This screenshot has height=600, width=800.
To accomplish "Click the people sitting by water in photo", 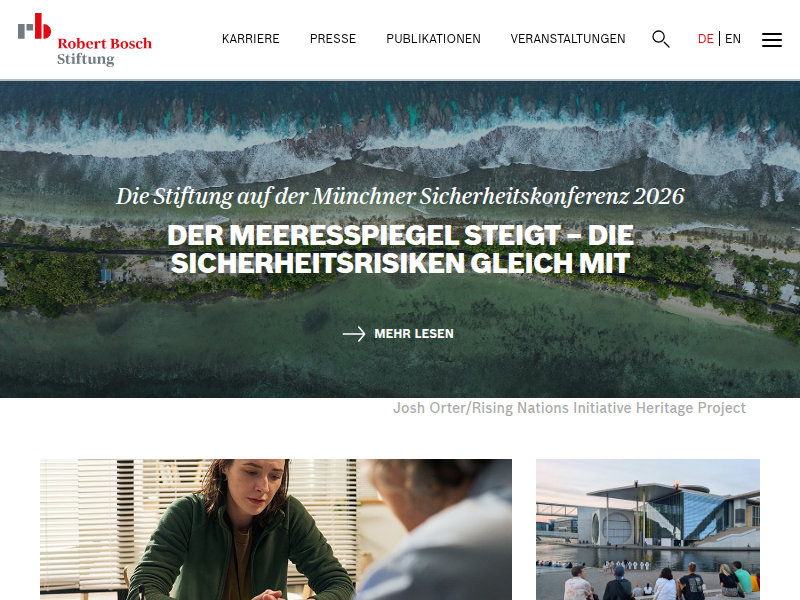I will pos(663,581).
